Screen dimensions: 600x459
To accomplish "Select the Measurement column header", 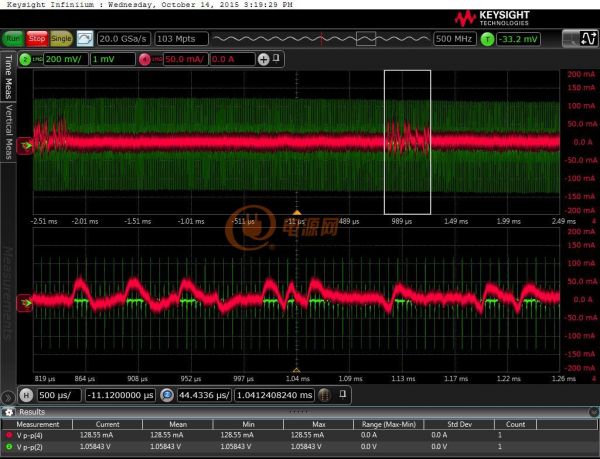I will click(38, 424).
